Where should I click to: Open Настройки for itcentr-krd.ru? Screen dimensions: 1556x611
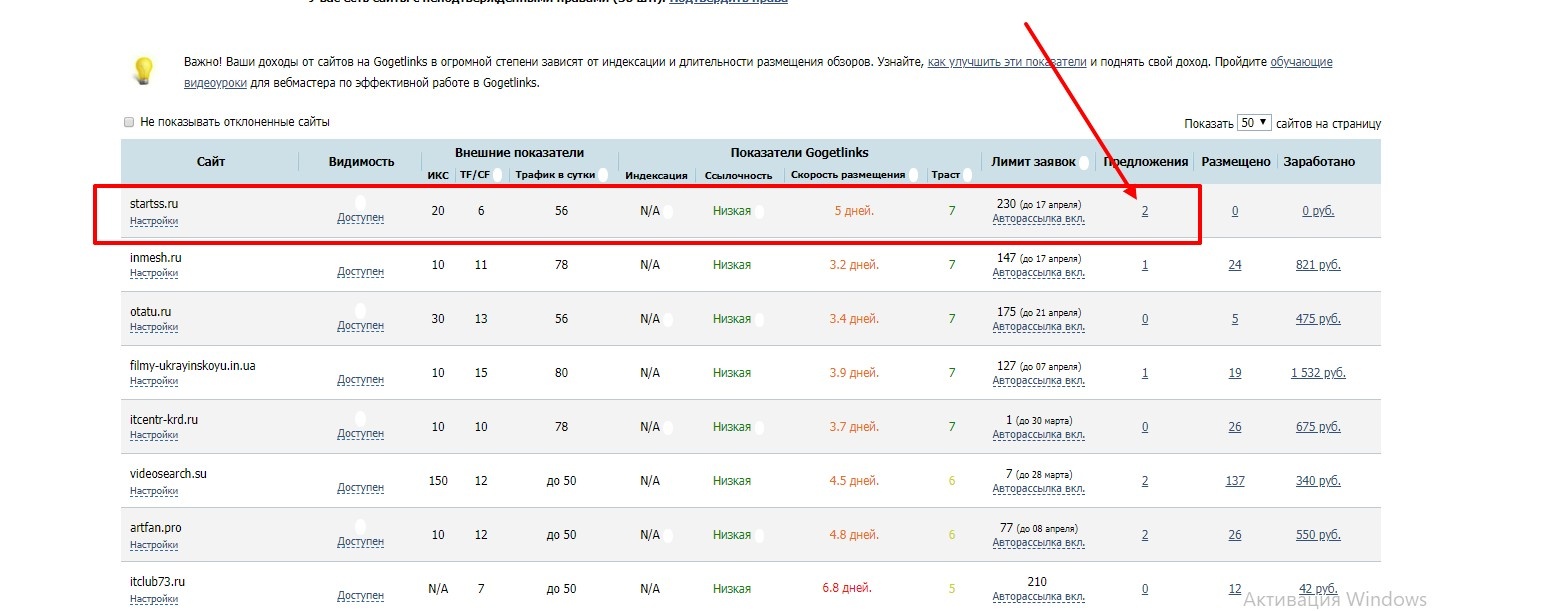coord(154,435)
